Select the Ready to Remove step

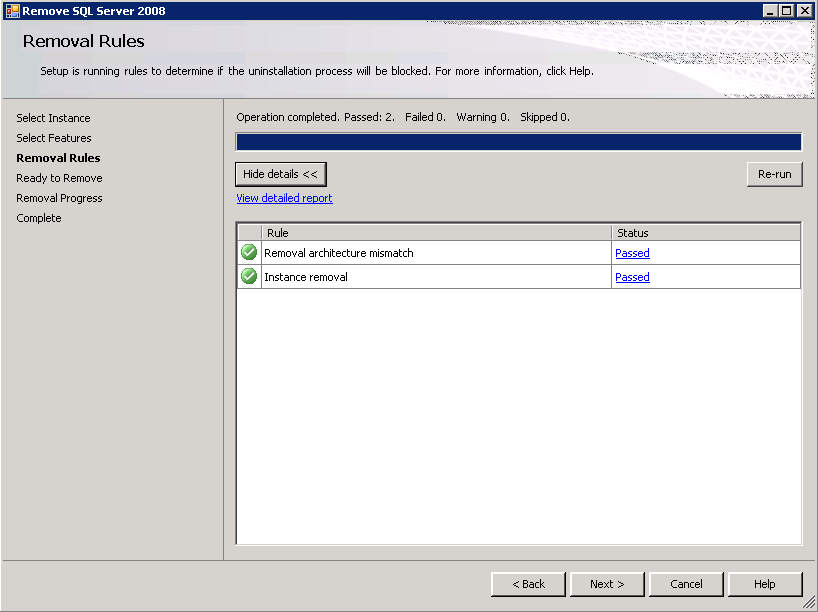coord(59,178)
